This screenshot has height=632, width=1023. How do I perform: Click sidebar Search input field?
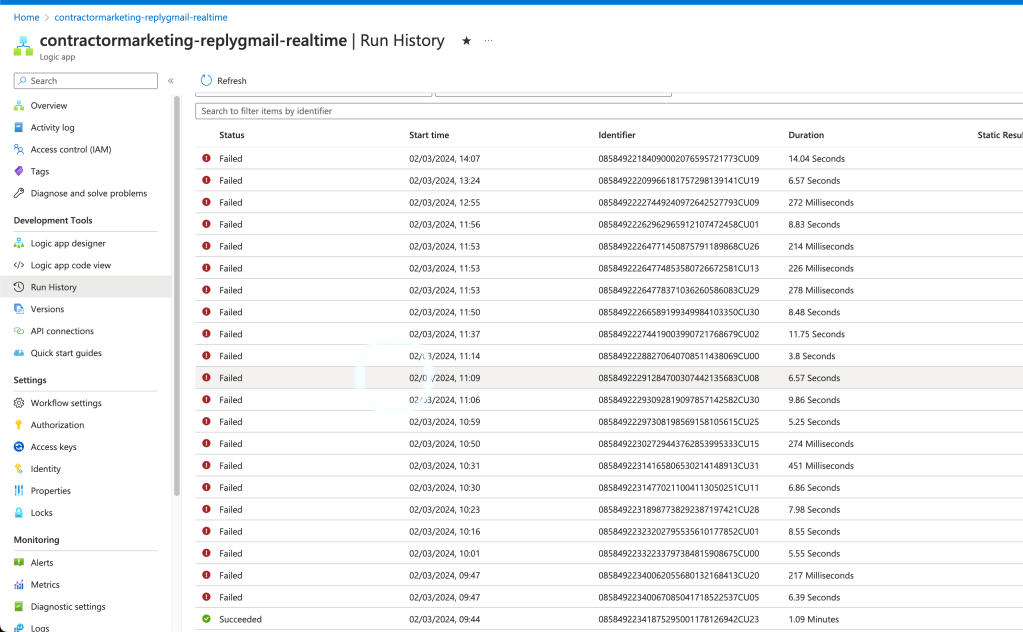click(85, 81)
